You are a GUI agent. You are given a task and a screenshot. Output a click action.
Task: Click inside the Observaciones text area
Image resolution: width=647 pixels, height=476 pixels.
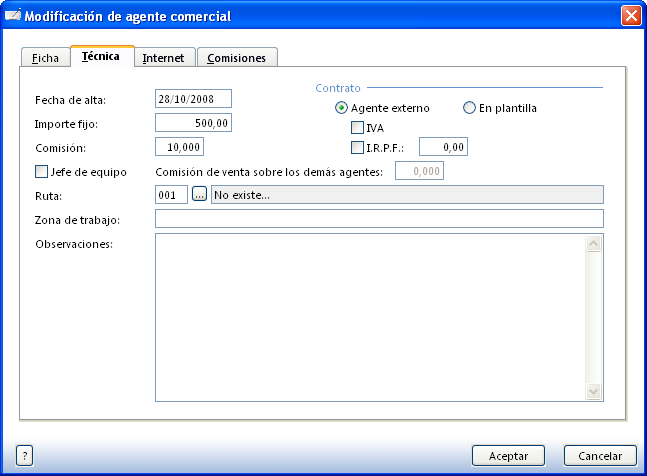[370, 317]
